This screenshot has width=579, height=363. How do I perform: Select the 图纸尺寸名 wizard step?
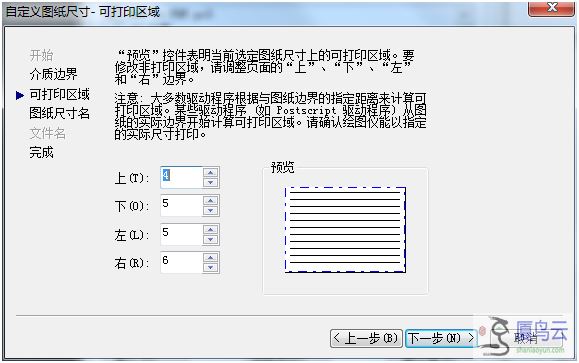pyautogui.click(x=59, y=113)
